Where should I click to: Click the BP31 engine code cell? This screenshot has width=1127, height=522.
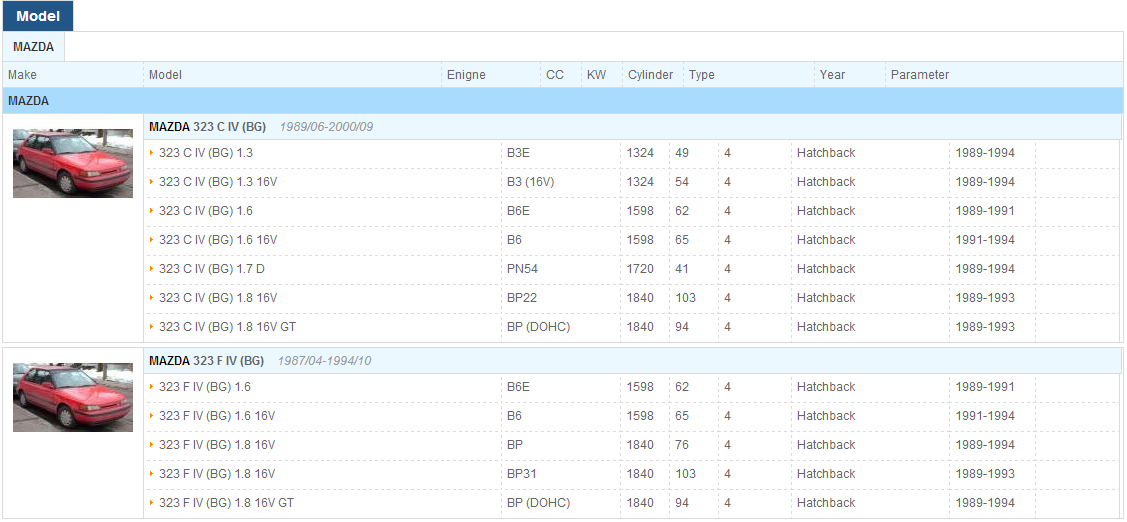[521, 474]
